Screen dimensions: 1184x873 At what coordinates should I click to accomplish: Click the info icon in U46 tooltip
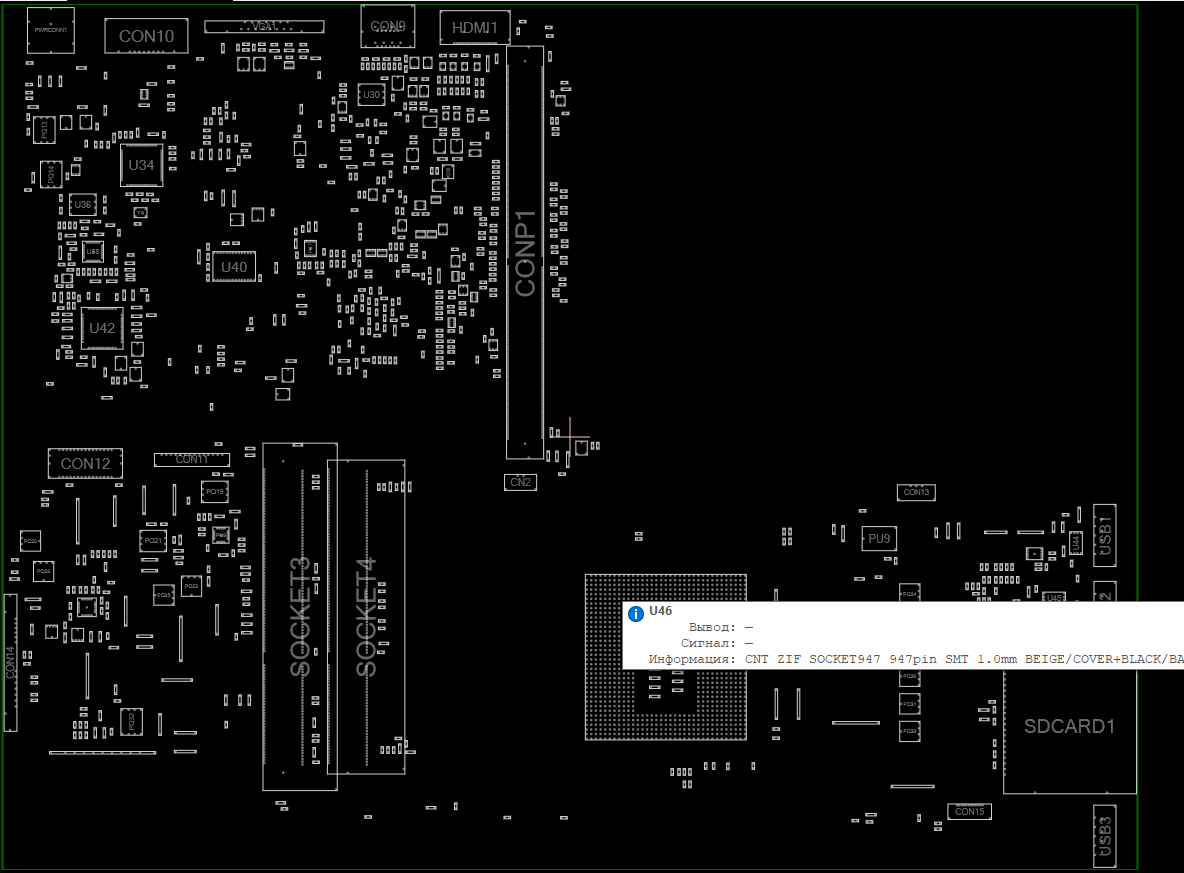(x=635, y=613)
